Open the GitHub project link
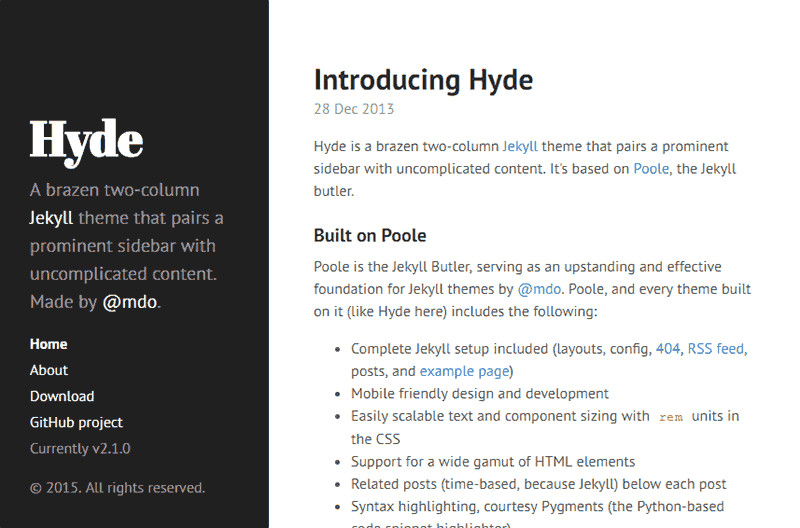This screenshot has height=528, width=800. click(76, 422)
